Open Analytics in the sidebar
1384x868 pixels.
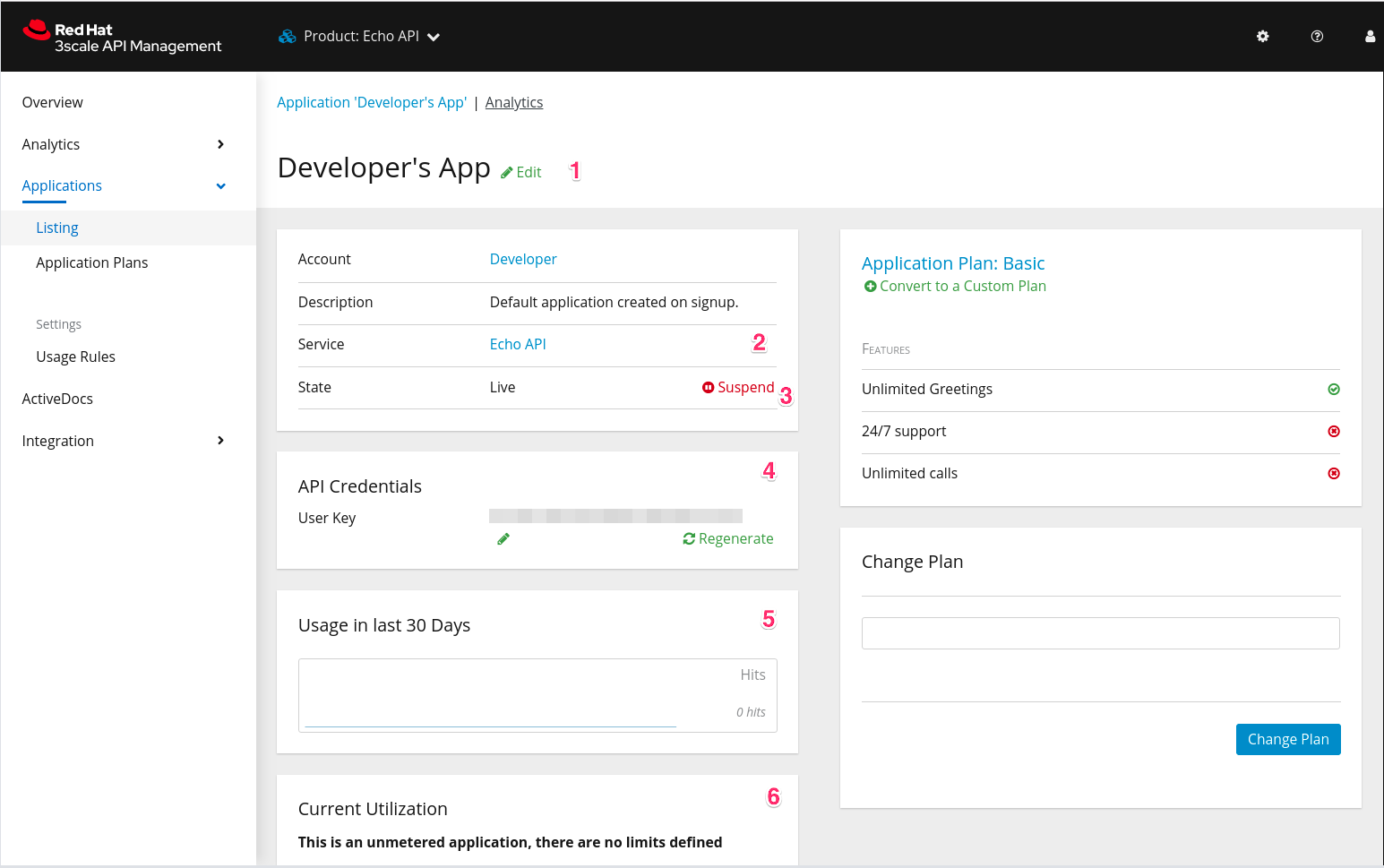pyautogui.click(x=50, y=144)
